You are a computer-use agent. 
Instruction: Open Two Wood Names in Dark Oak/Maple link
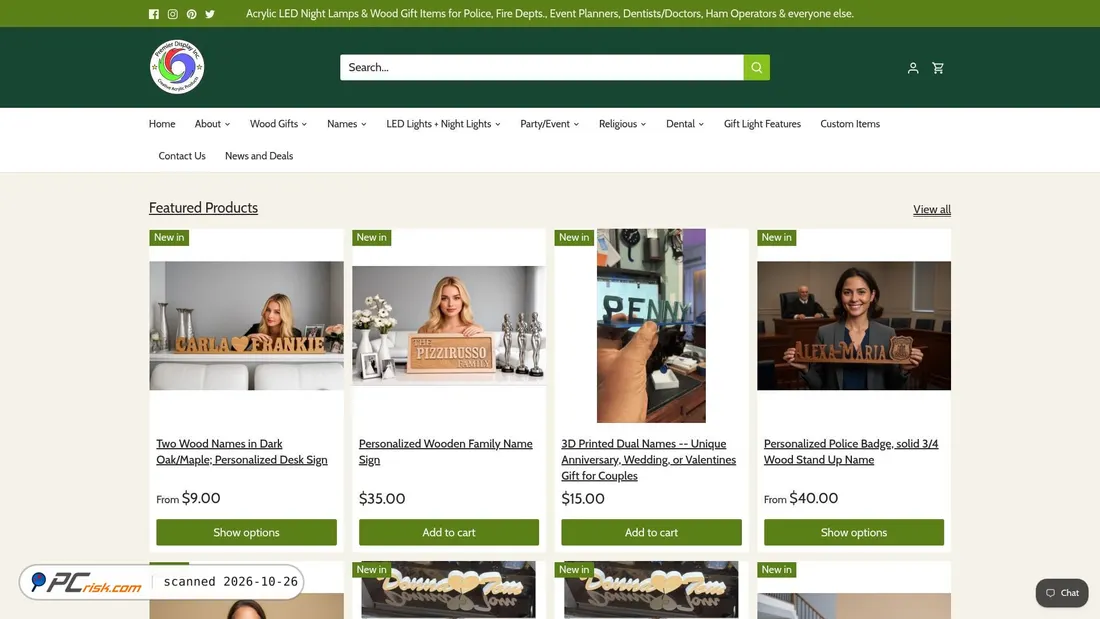pyautogui.click(x=242, y=452)
